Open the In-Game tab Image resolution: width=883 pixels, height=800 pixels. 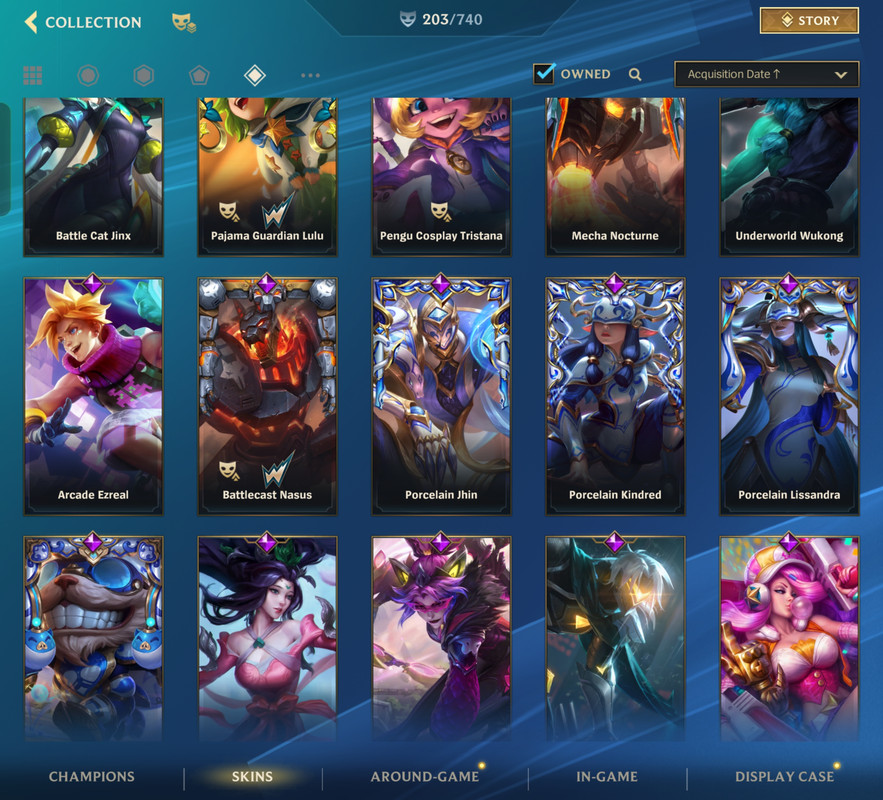[x=607, y=776]
